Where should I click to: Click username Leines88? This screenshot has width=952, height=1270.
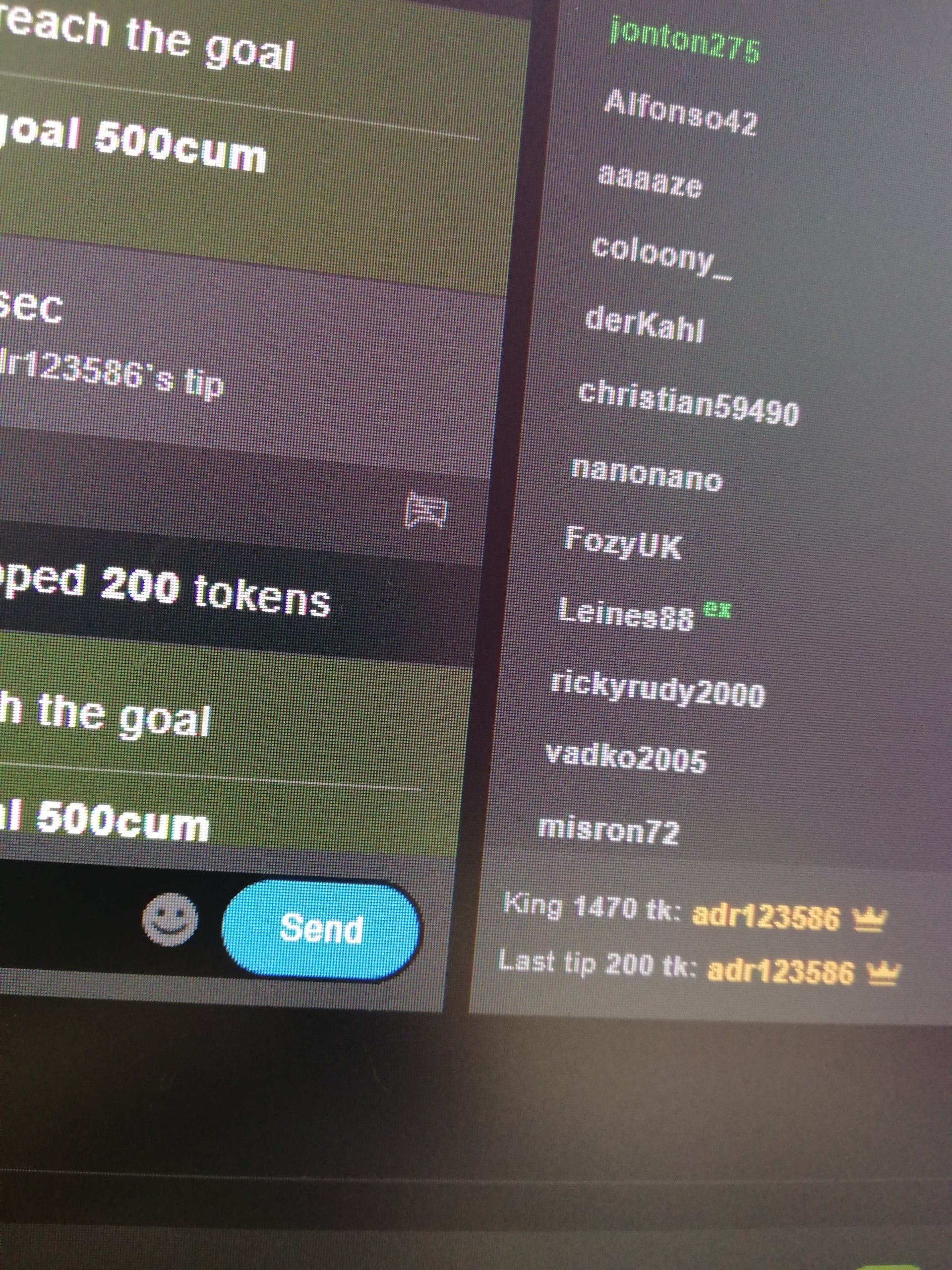(x=625, y=614)
